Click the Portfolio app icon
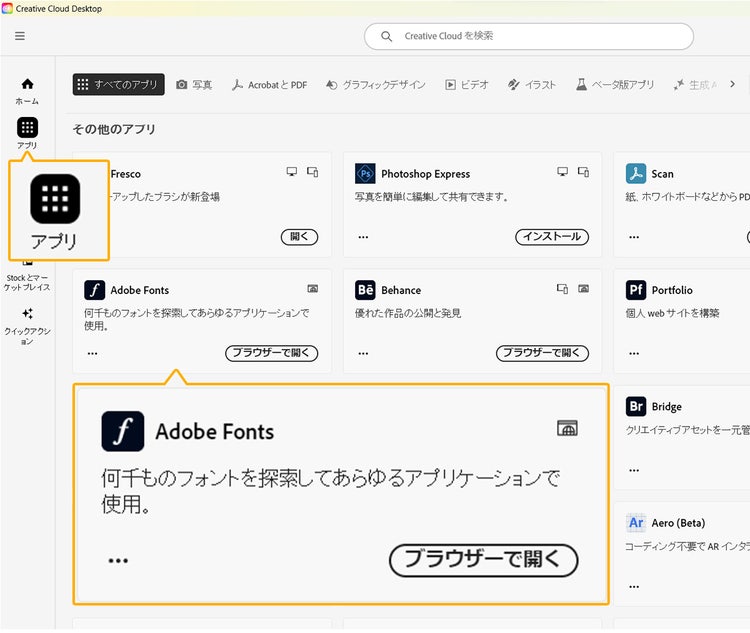 (x=636, y=290)
